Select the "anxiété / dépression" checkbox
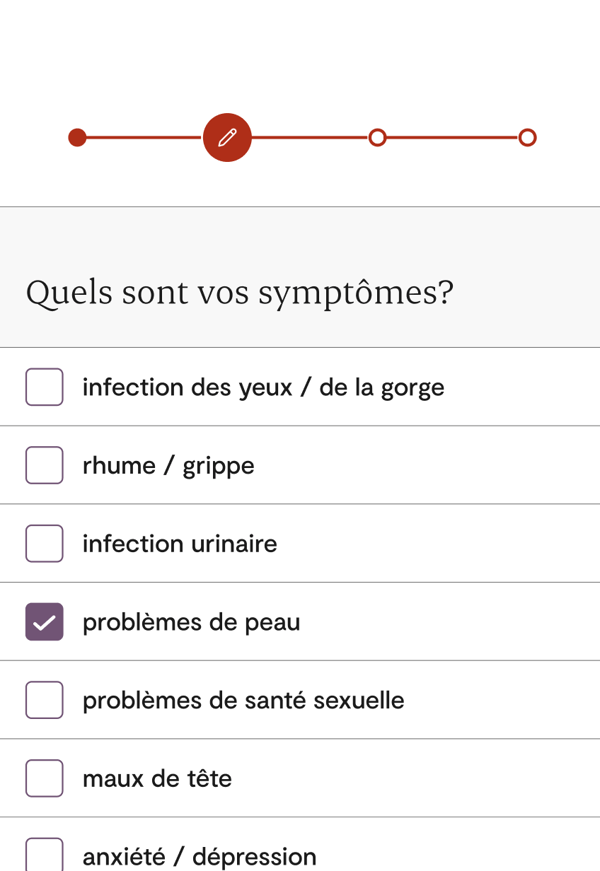 44,855
